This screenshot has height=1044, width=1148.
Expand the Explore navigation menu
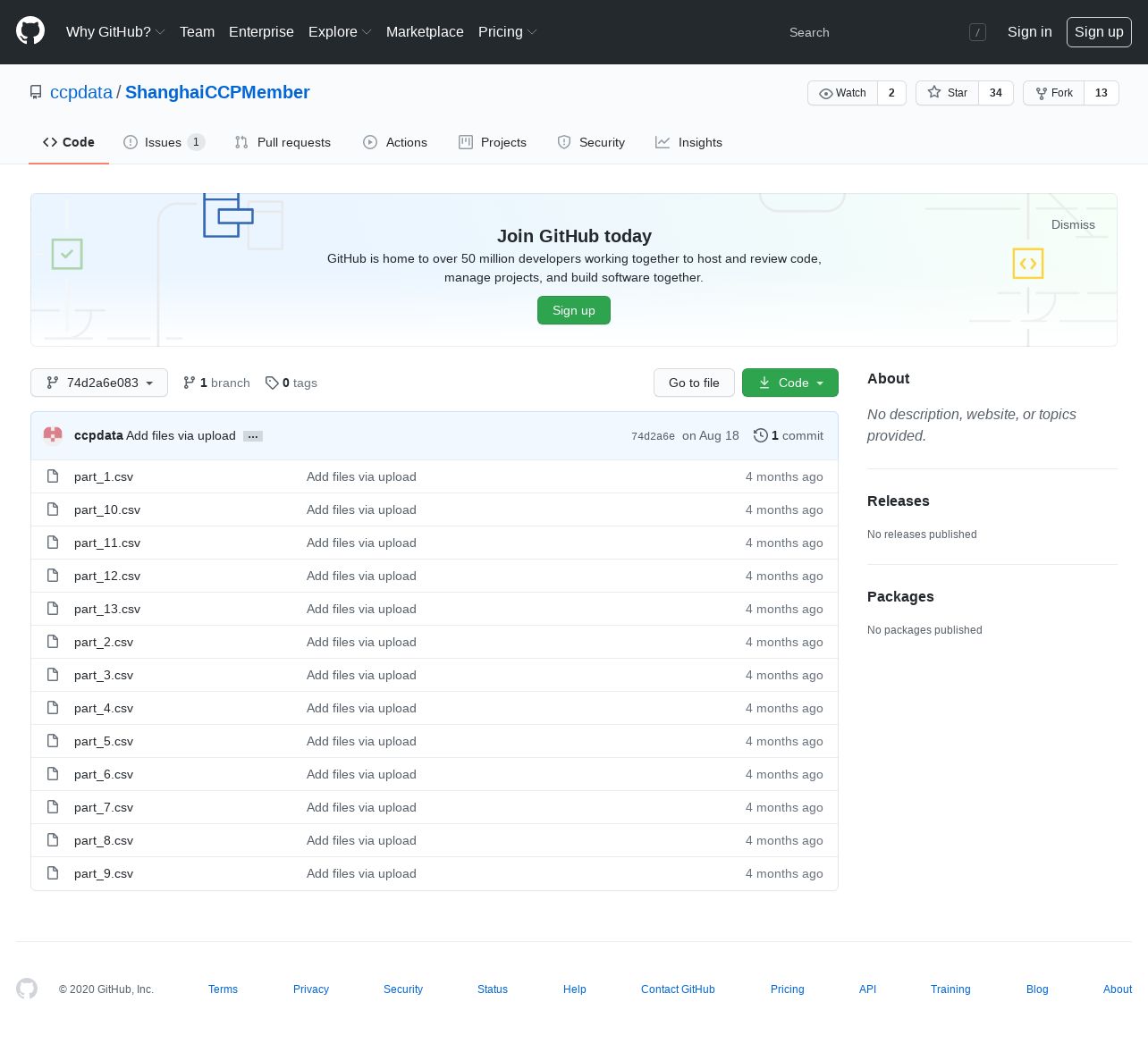coord(340,32)
